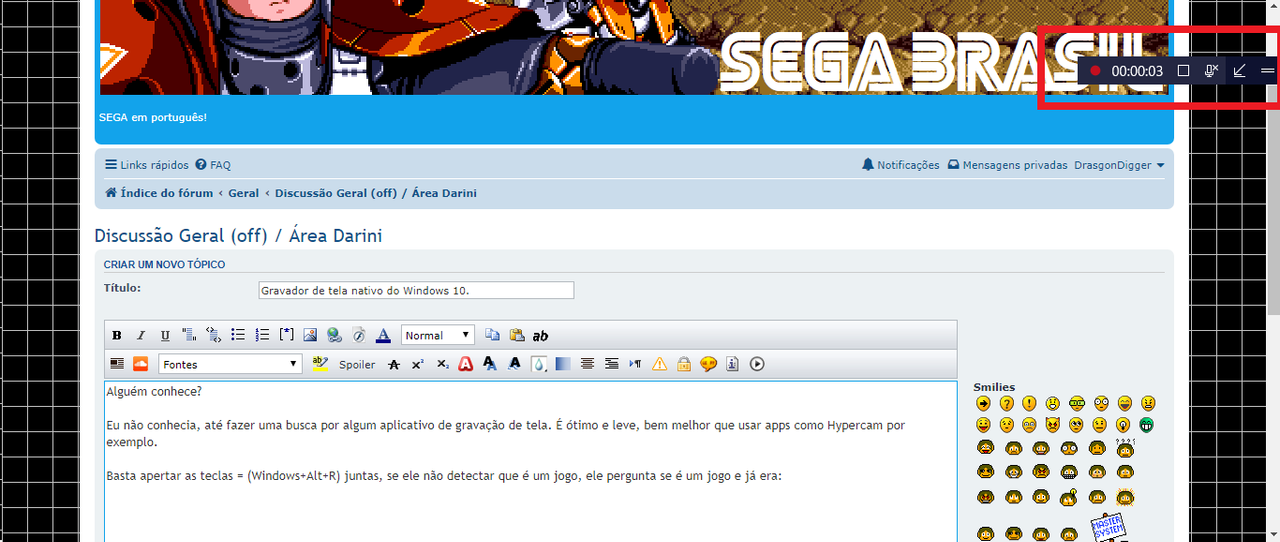Viewport: 1280px width, 542px height.
Task: Apply red glow A text effect
Action: pyautogui.click(x=465, y=364)
